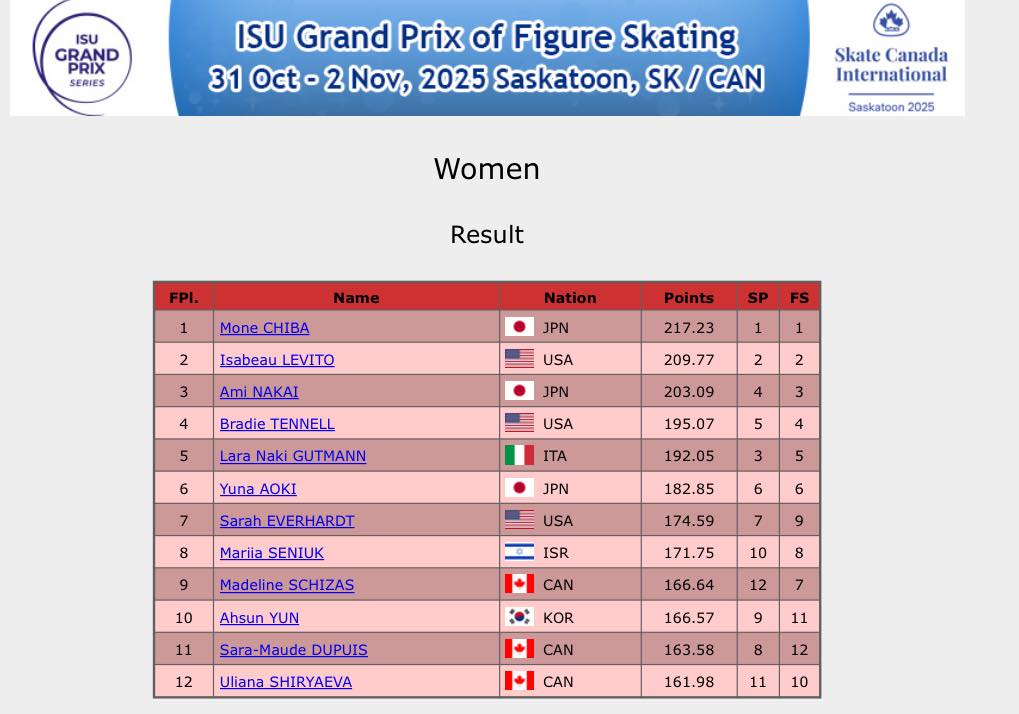Click the Korea flag beside Ahsun YUN
This screenshot has height=714, width=1019.
coord(519,617)
